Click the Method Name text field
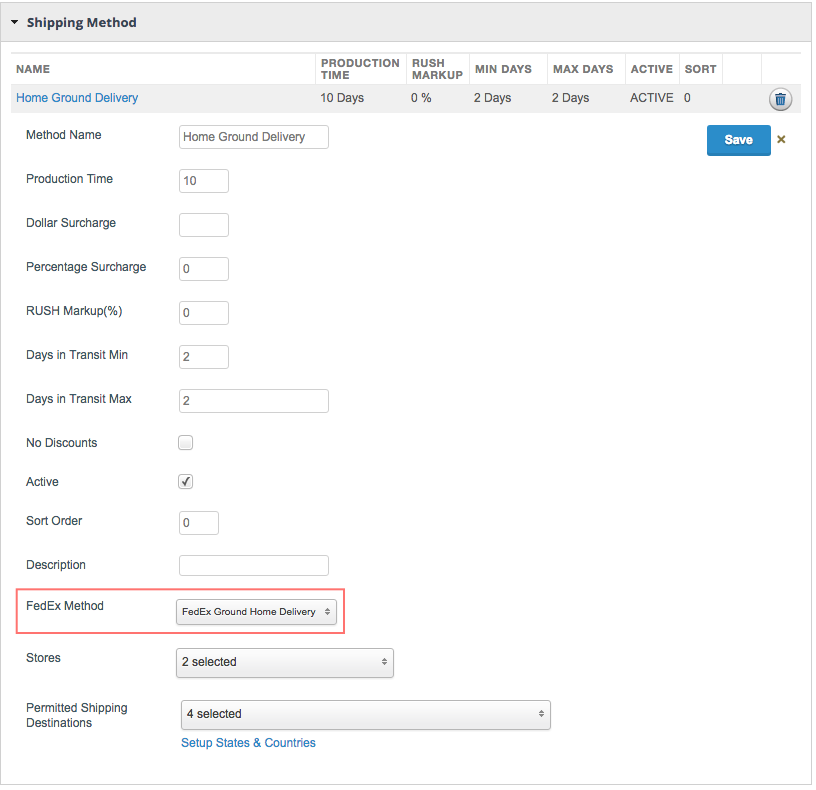Viewport: 816px width, 790px height. point(253,137)
